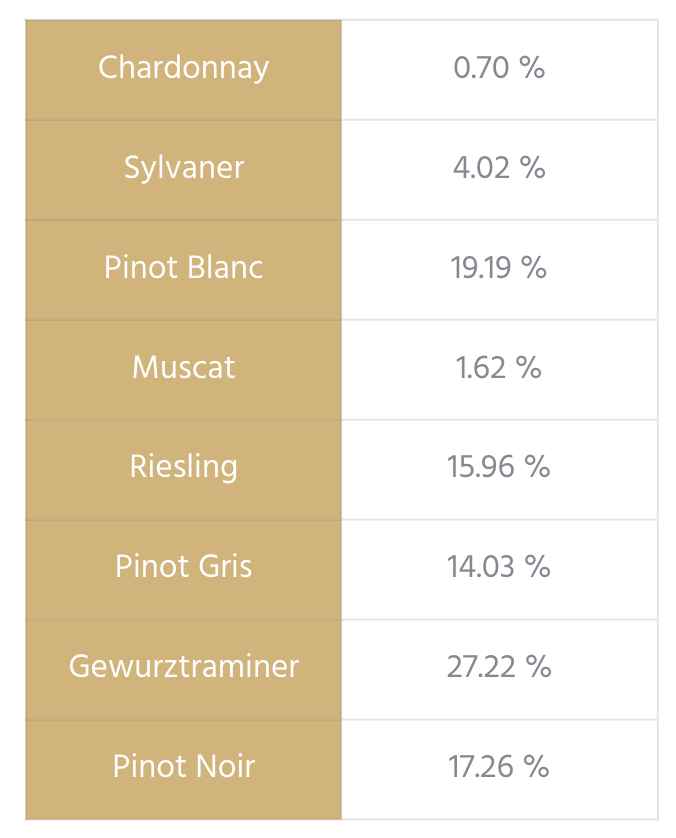Click the word "Gris" in the table
This screenshot has height=838, width=676.
pos(225,567)
